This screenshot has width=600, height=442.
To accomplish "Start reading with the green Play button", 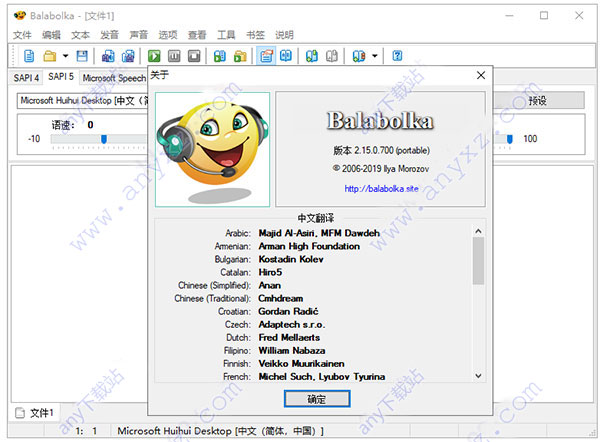I will 154,56.
